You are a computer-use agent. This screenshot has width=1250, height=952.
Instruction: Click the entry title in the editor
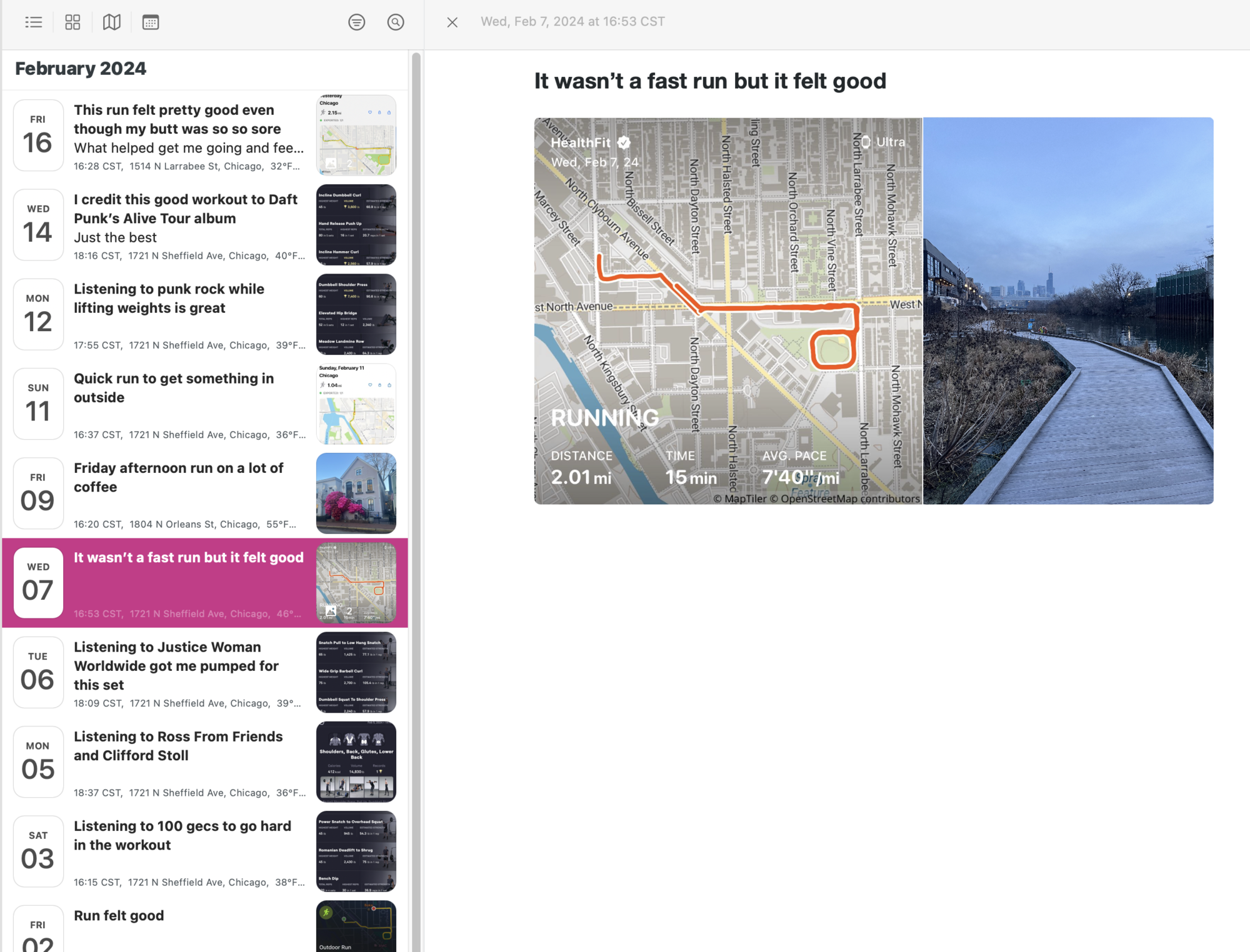(x=710, y=81)
